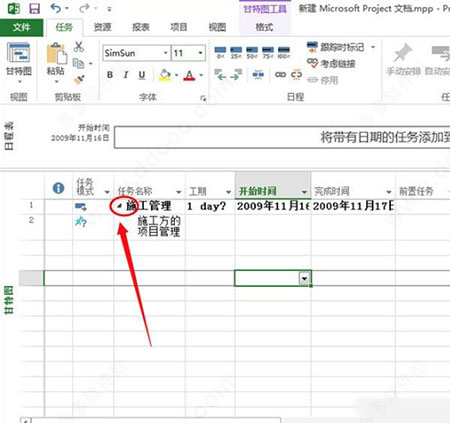
Task: Click the timeline box 将带有日期的任务添加到
Action: (x=282, y=137)
